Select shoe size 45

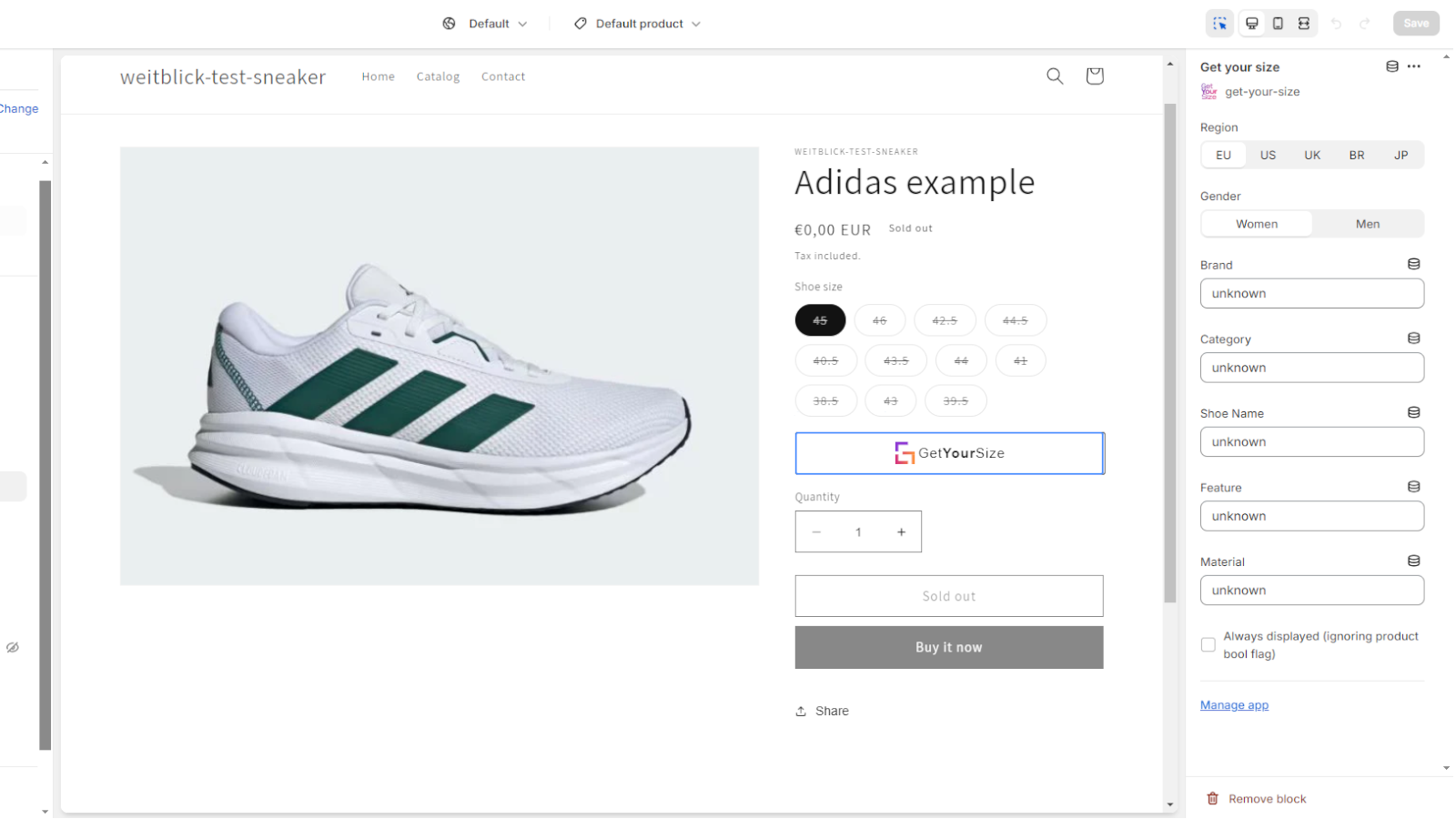[820, 320]
